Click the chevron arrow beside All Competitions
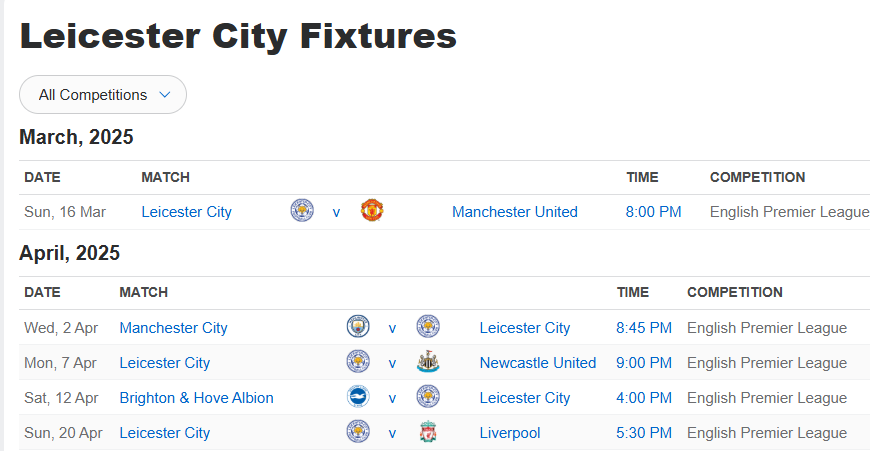Viewport: 870px width, 451px height. point(165,95)
